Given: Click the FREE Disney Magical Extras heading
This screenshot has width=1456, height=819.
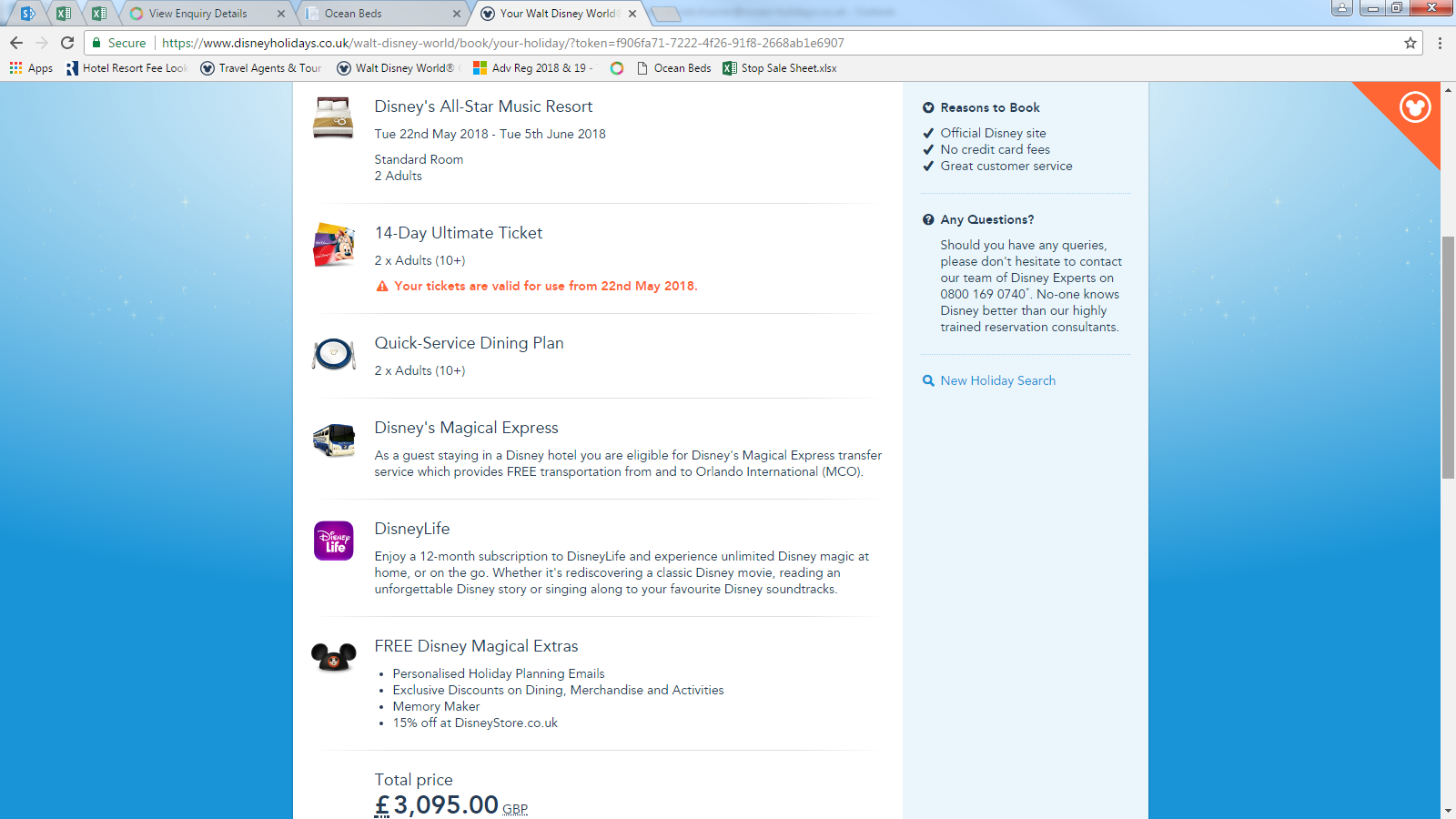Looking at the screenshot, I should (x=477, y=646).
